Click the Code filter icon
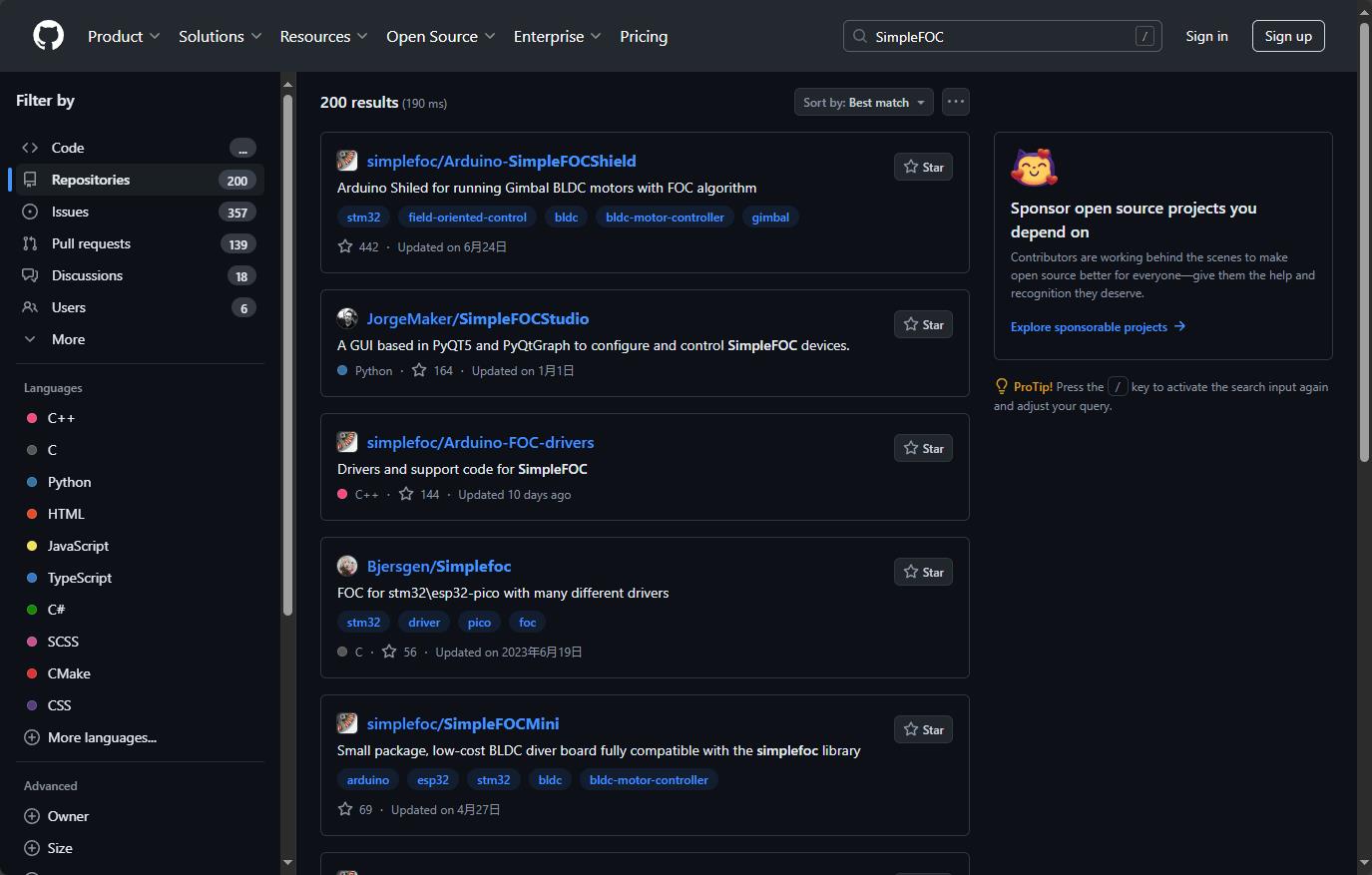Image resolution: width=1372 pixels, height=875 pixels. (30, 148)
